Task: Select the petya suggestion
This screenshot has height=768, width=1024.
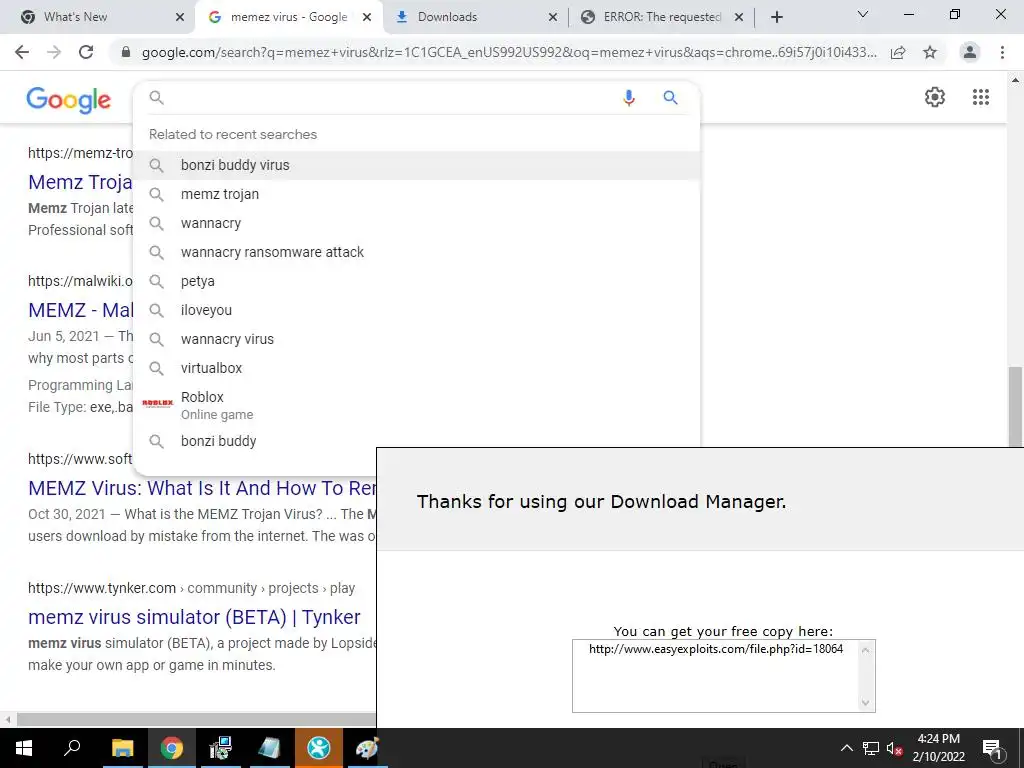Action: [x=417, y=281]
